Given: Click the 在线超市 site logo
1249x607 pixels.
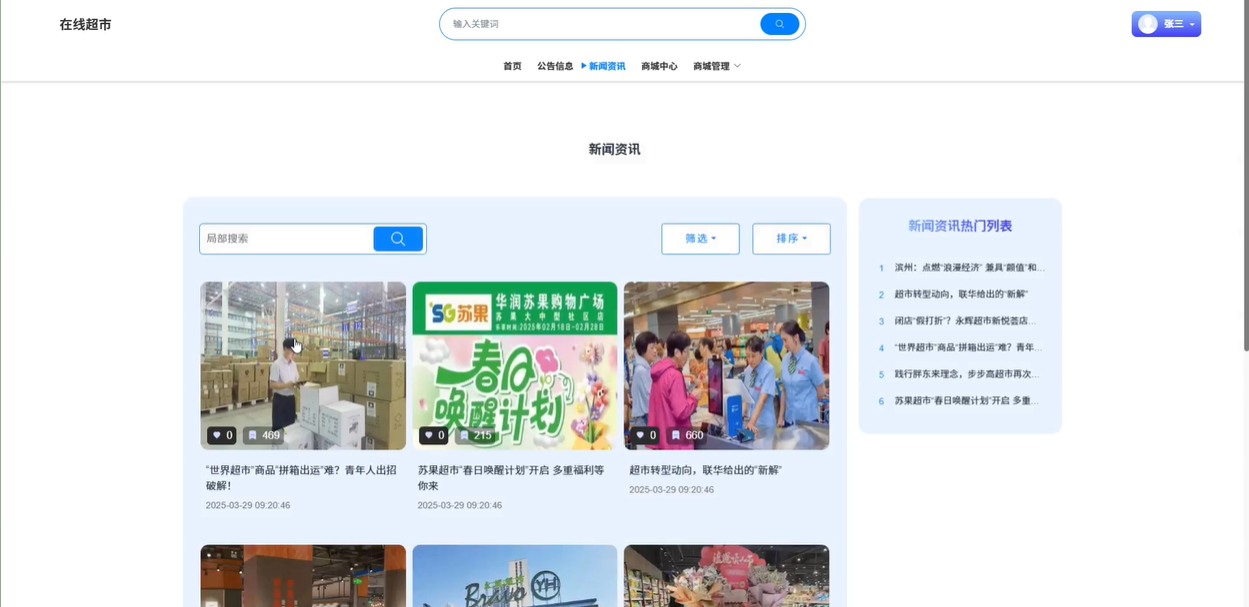Looking at the screenshot, I should pyautogui.click(x=85, y=24).
